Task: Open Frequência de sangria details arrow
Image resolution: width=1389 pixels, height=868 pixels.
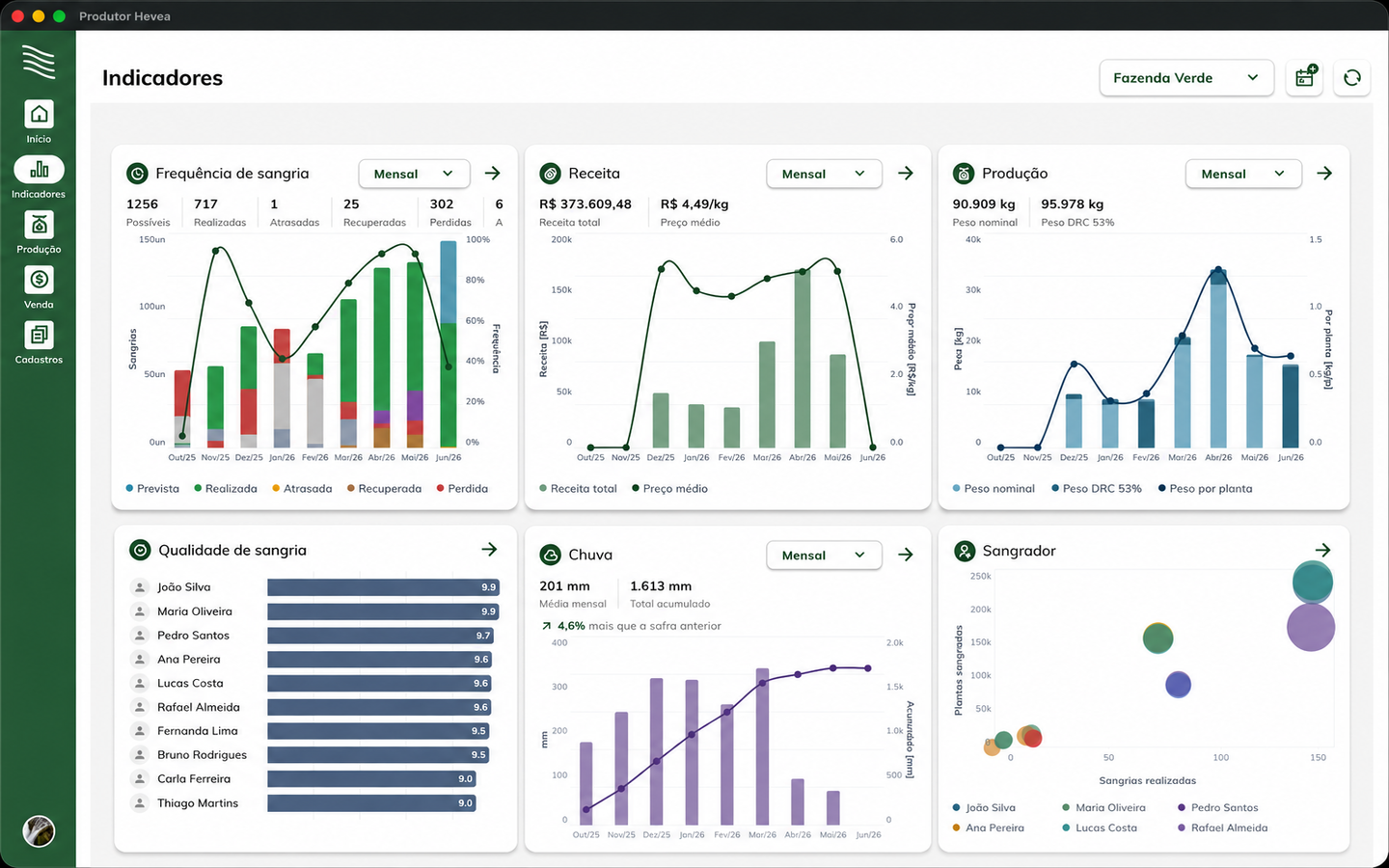Action: (493, 174)
